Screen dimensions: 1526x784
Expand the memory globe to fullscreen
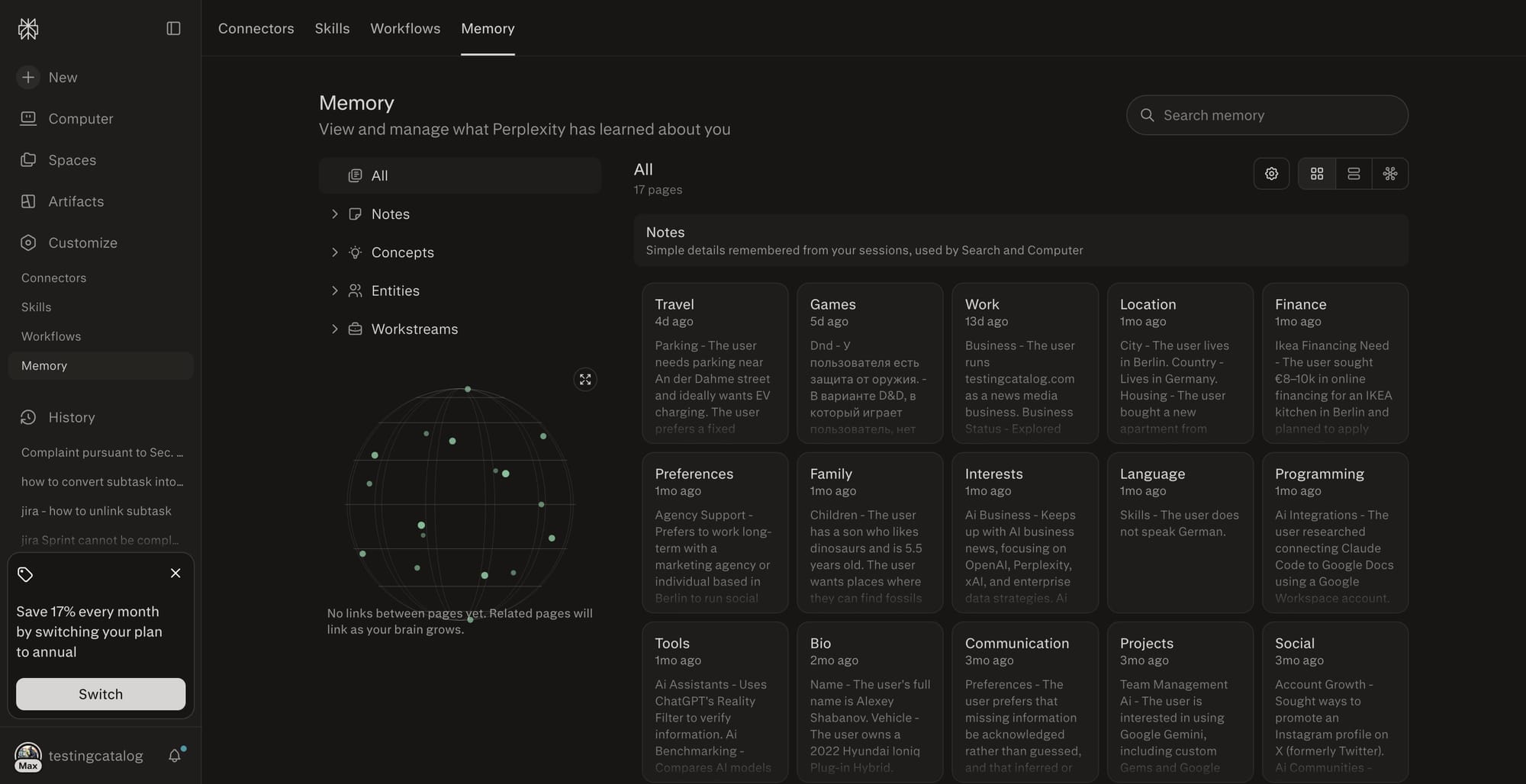pyautogui.click(x=585, y=379)
